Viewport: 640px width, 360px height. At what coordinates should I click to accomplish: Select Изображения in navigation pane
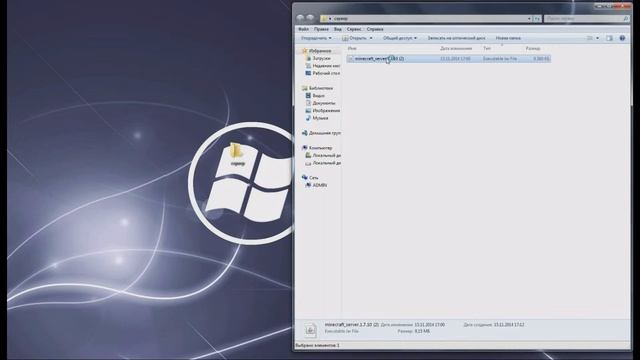click(326, 111)
